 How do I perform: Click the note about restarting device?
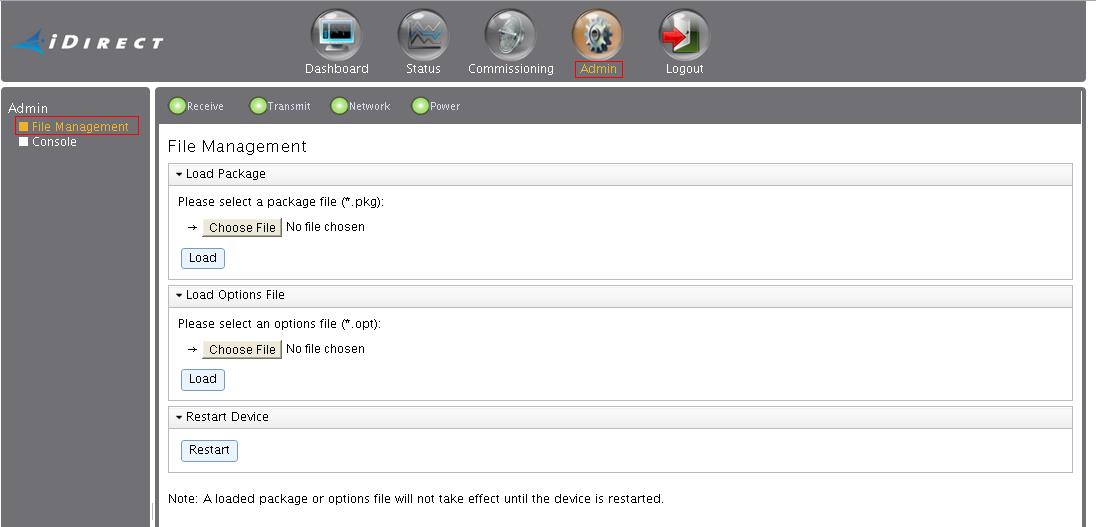(416, 499)
